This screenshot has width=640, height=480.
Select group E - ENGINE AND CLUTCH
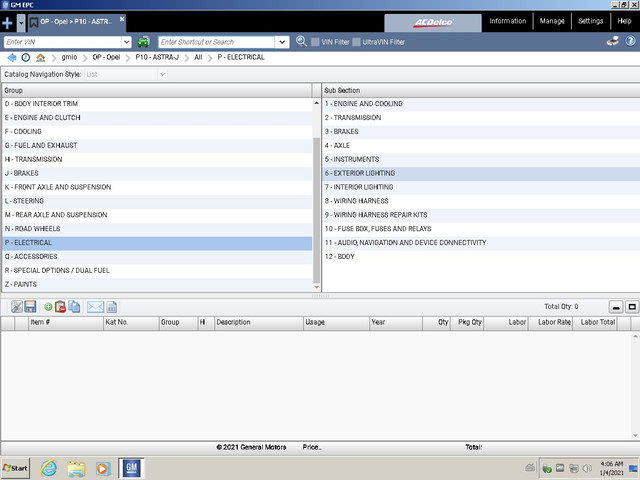click(x=157, y=118)
